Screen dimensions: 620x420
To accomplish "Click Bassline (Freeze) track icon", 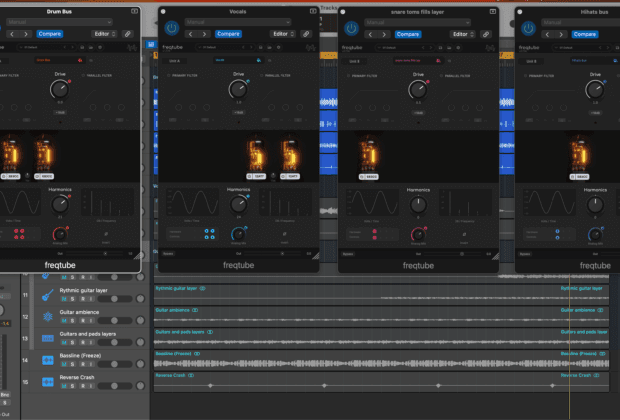I will 47,360.
